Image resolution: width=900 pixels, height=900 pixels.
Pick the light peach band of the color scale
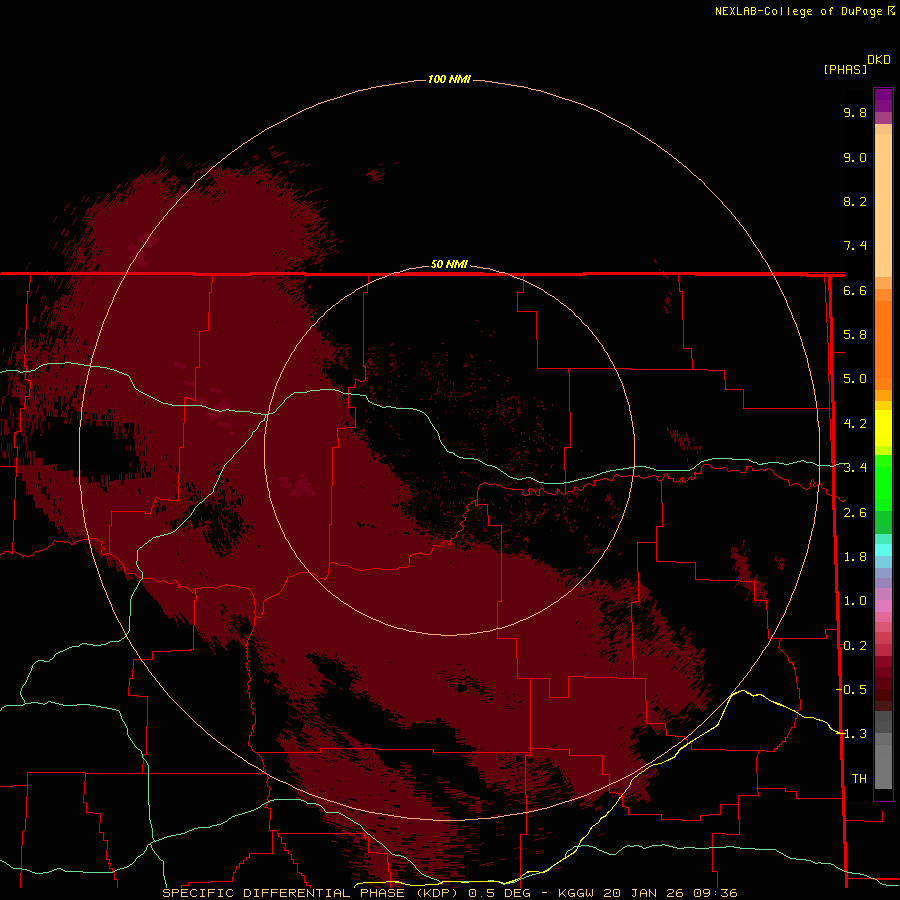883,205
